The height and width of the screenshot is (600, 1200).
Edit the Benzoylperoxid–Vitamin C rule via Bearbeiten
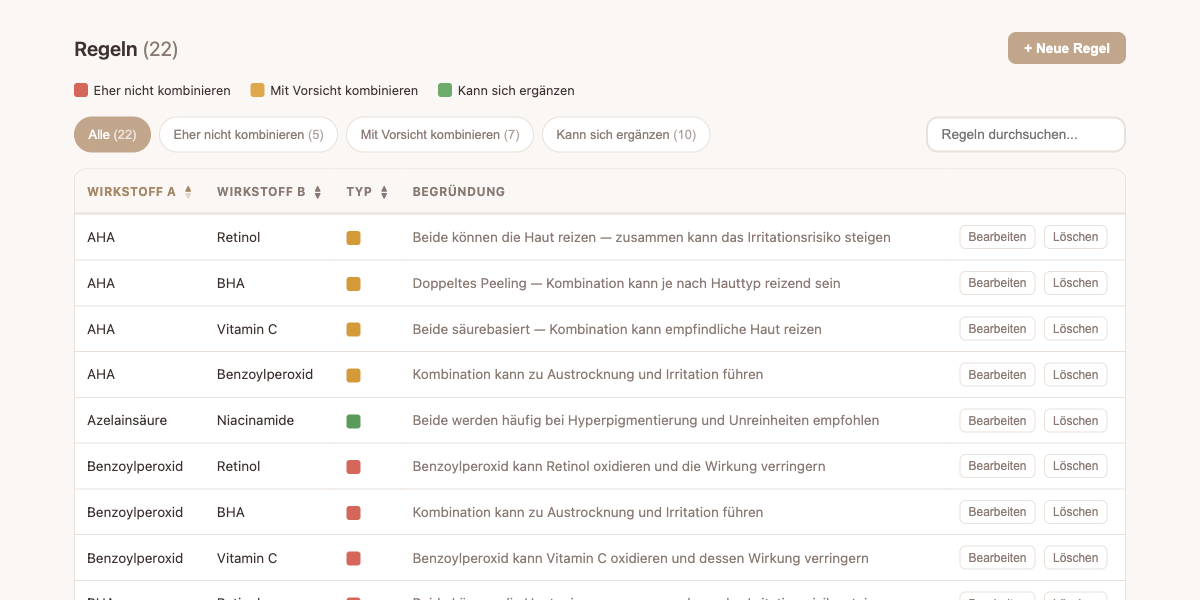pos(997,558)
